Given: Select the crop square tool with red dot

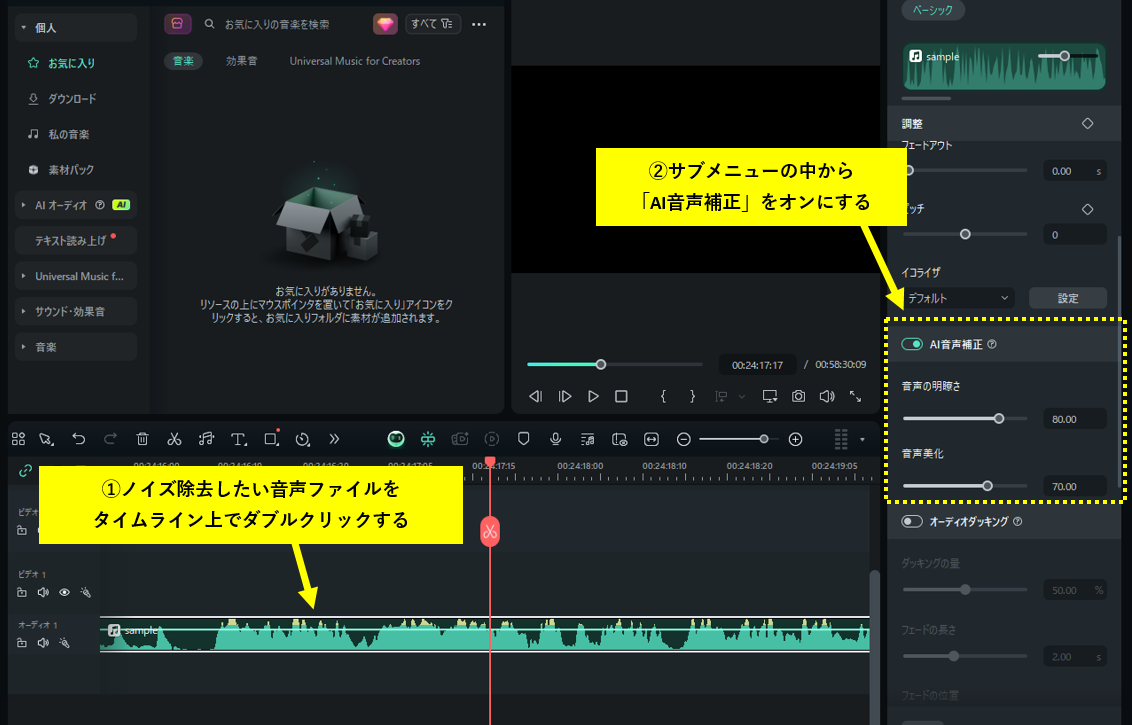Looking at the screenshot, I should [x=271, y=438].
